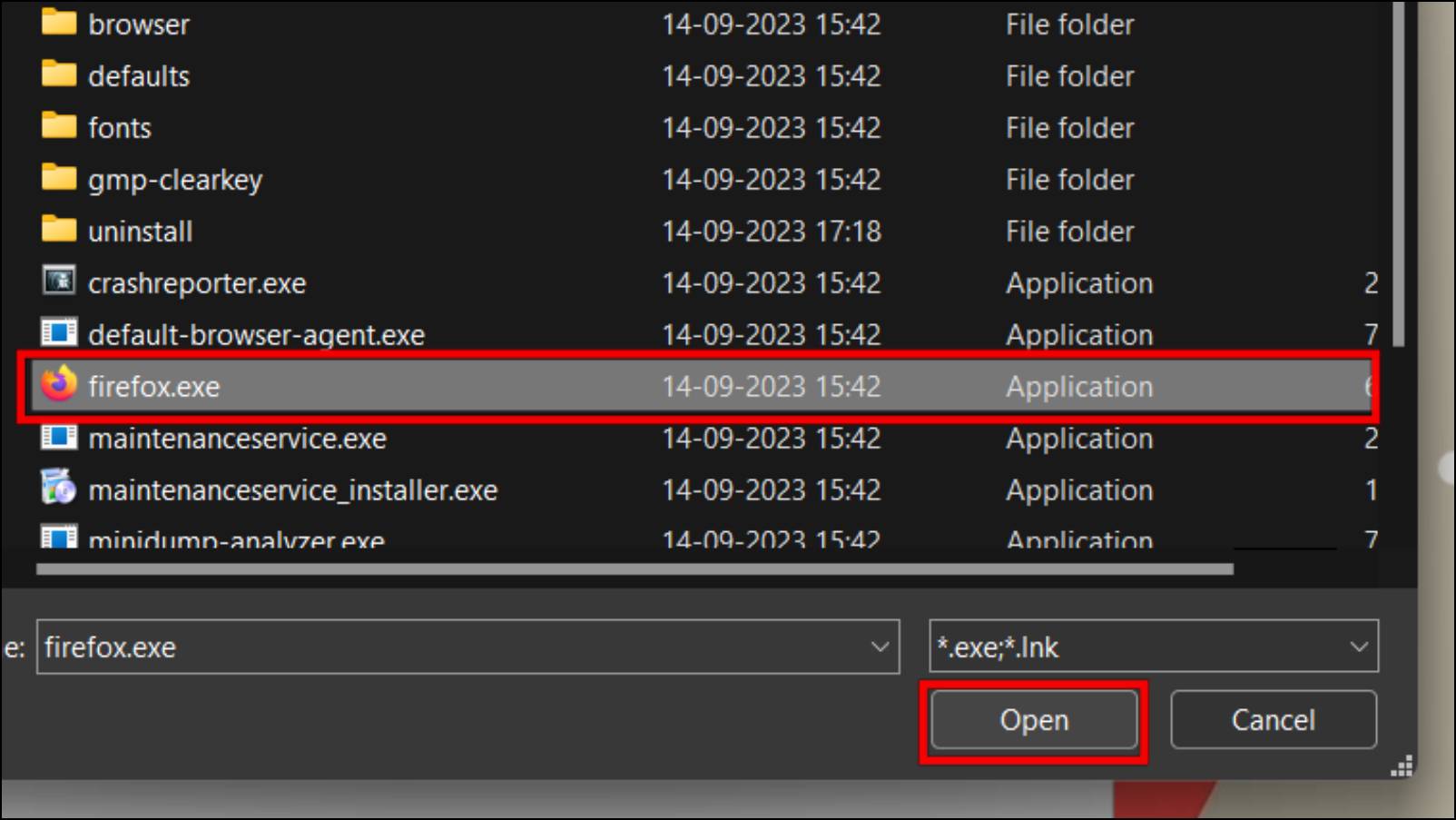Select the folder named gmp-clearkey
The width and height of the screenshot is (1456, 820).
pyautogui.click(x=175, y=180)
